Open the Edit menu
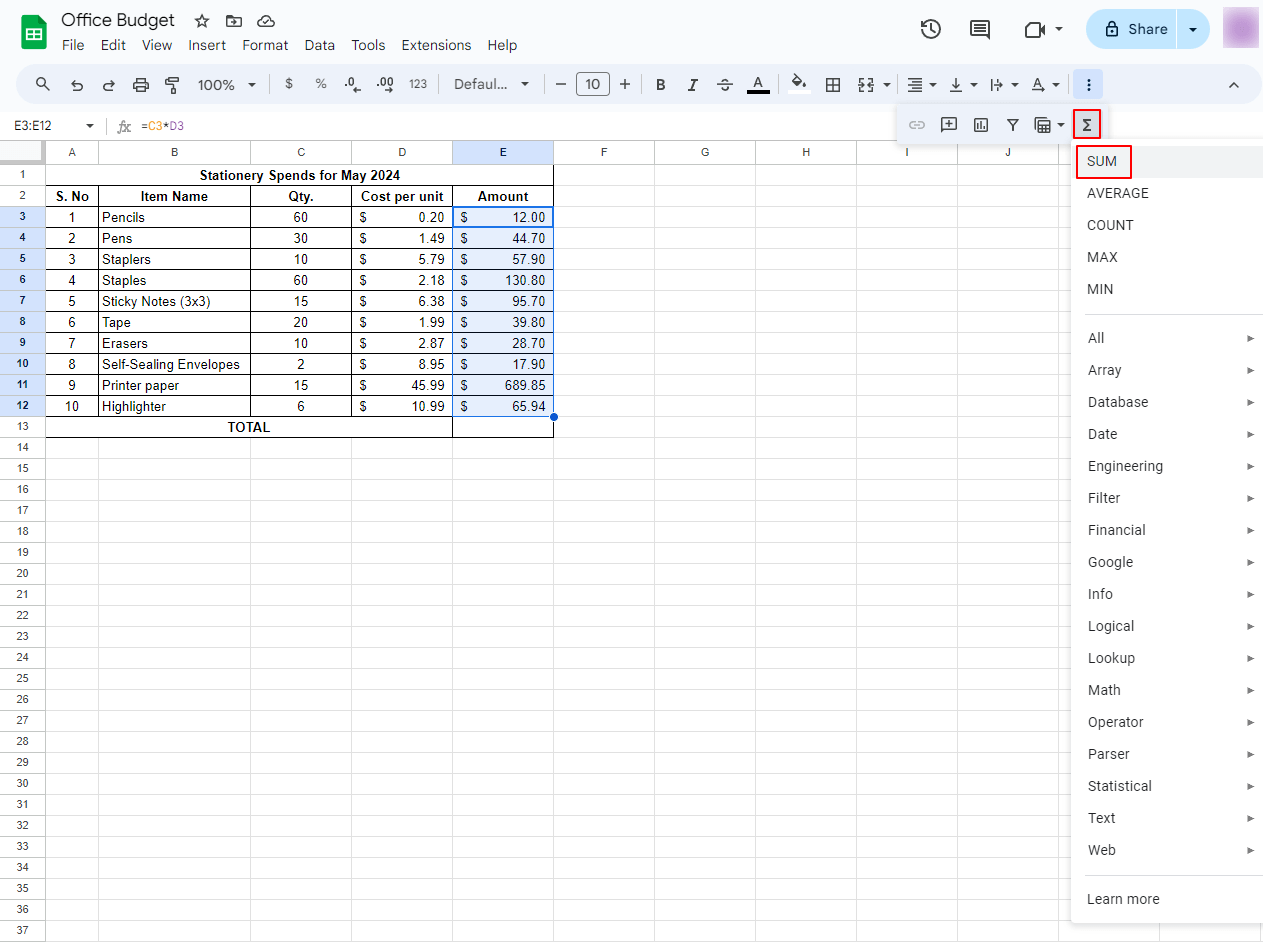 coord(113,45)
